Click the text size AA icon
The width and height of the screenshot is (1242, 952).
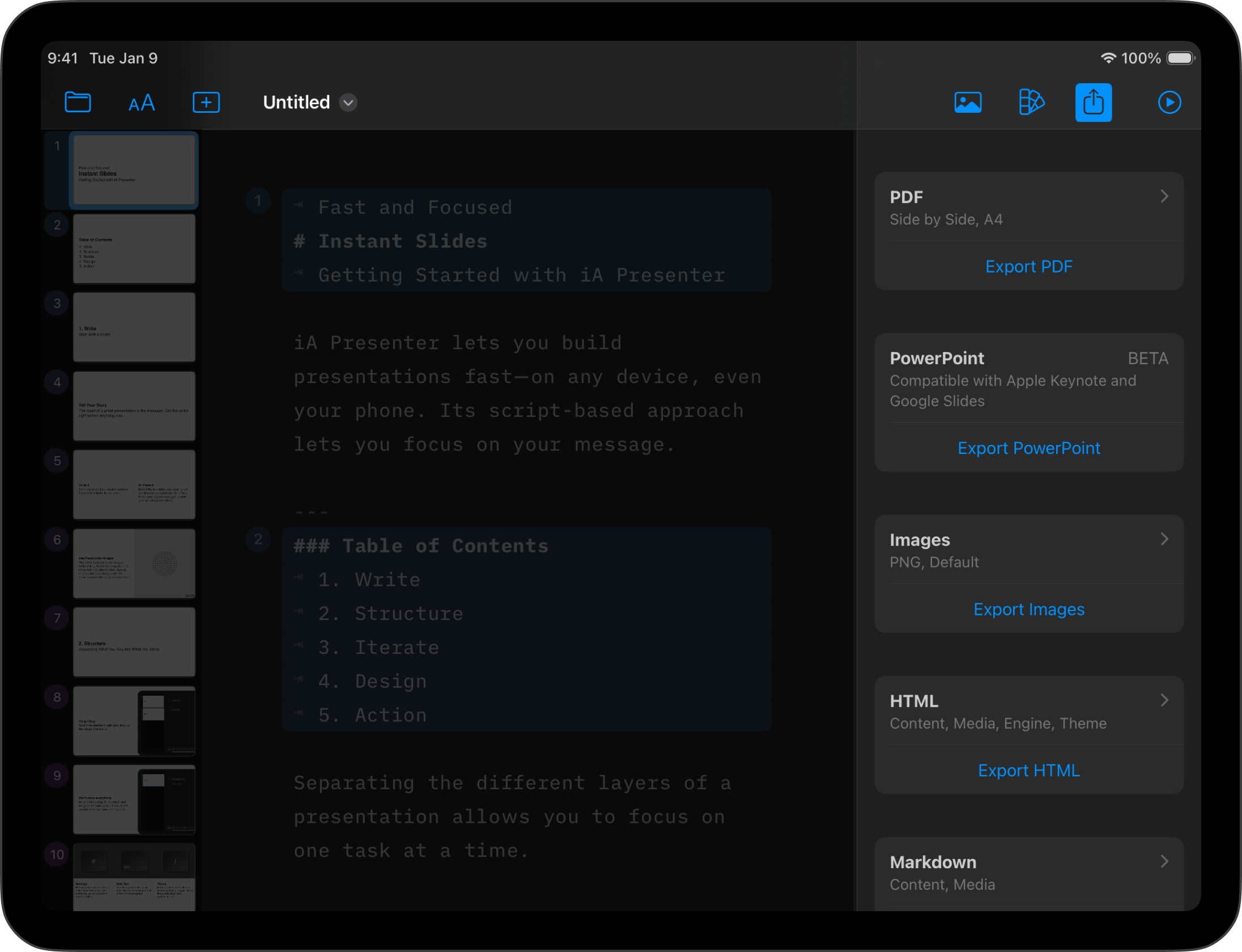point(142,103)
